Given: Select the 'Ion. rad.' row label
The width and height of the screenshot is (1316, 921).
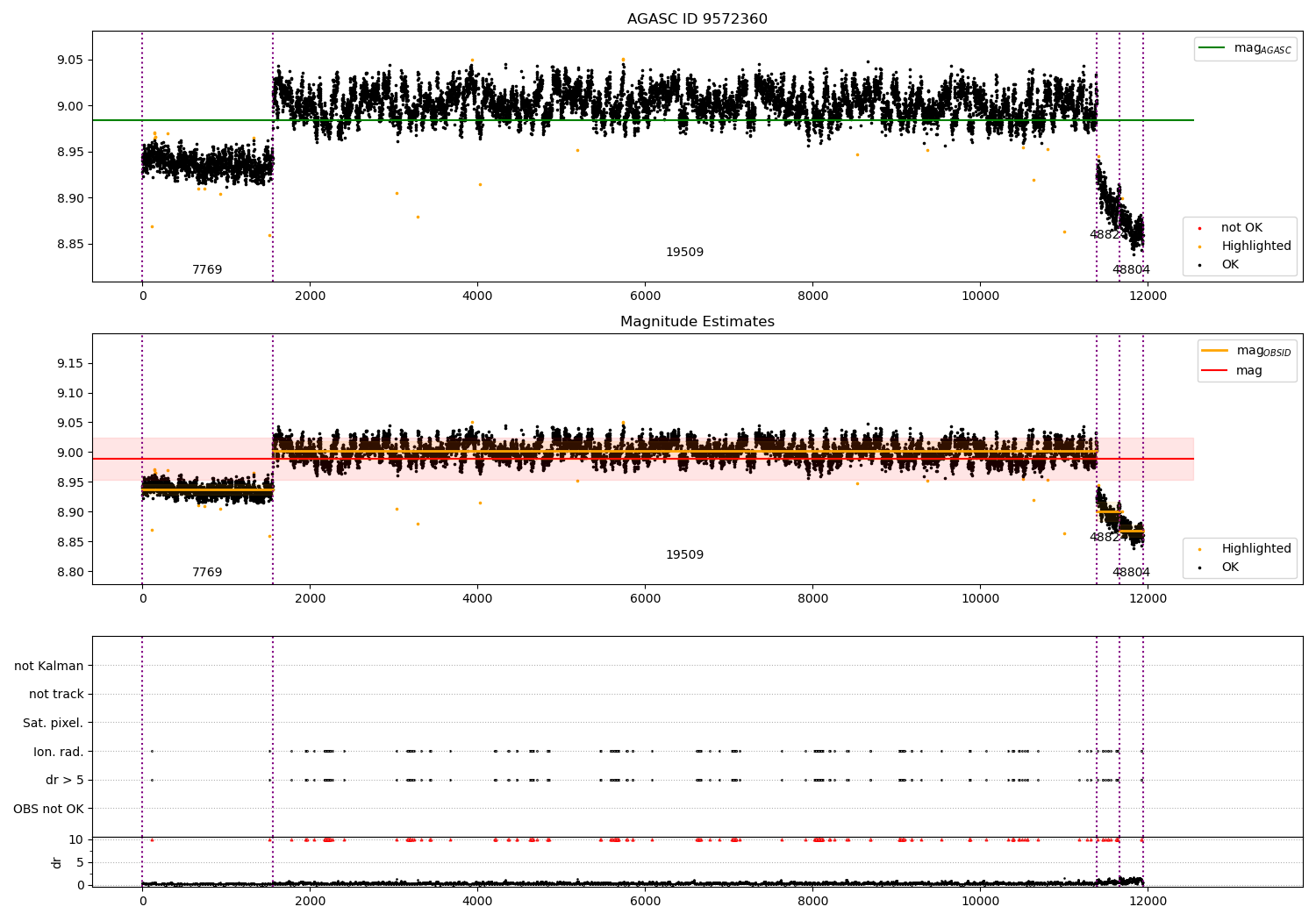Looking at the screenshot, I should click(59, 752).
